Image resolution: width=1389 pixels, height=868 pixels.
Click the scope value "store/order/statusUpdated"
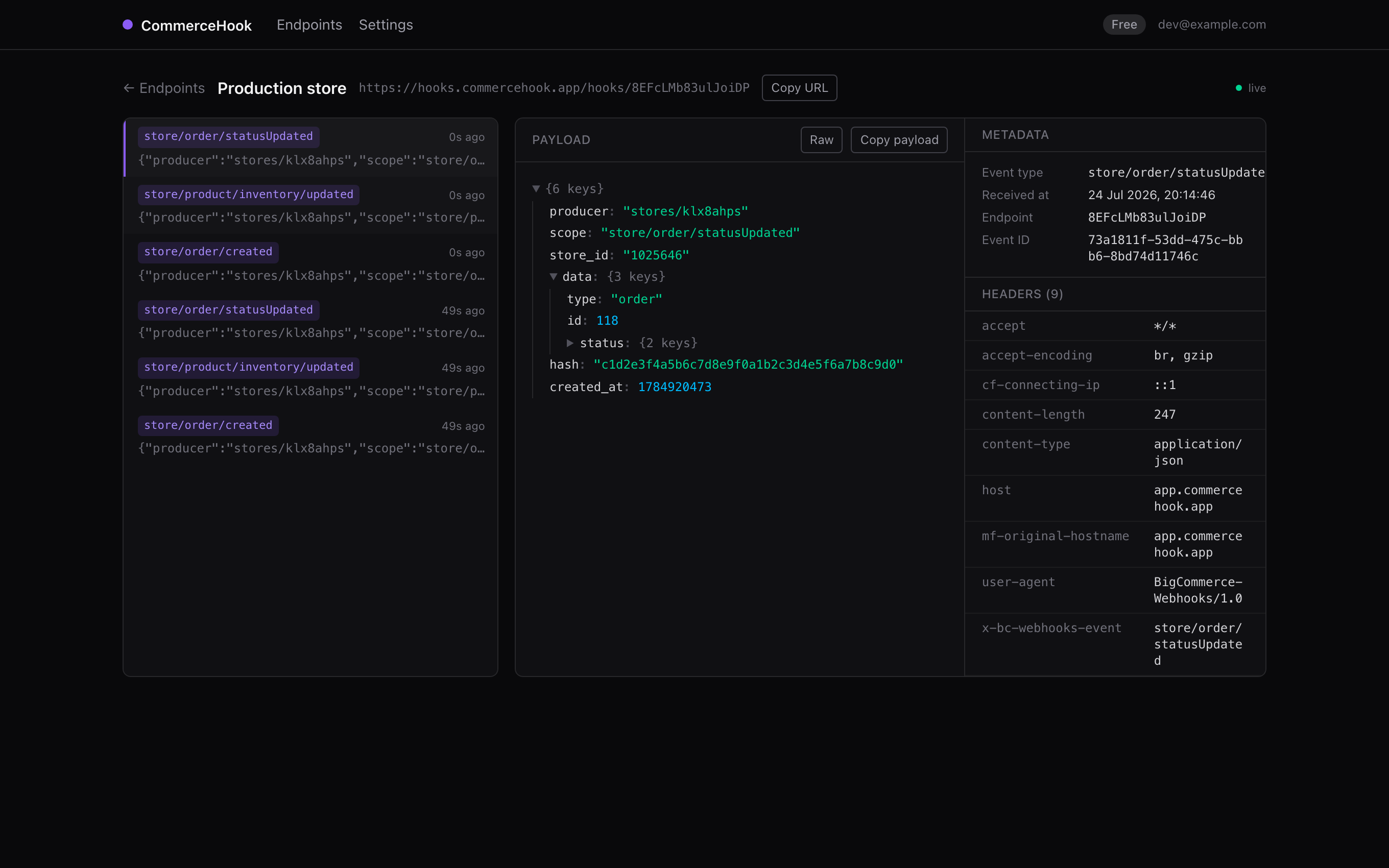point(700,233)
